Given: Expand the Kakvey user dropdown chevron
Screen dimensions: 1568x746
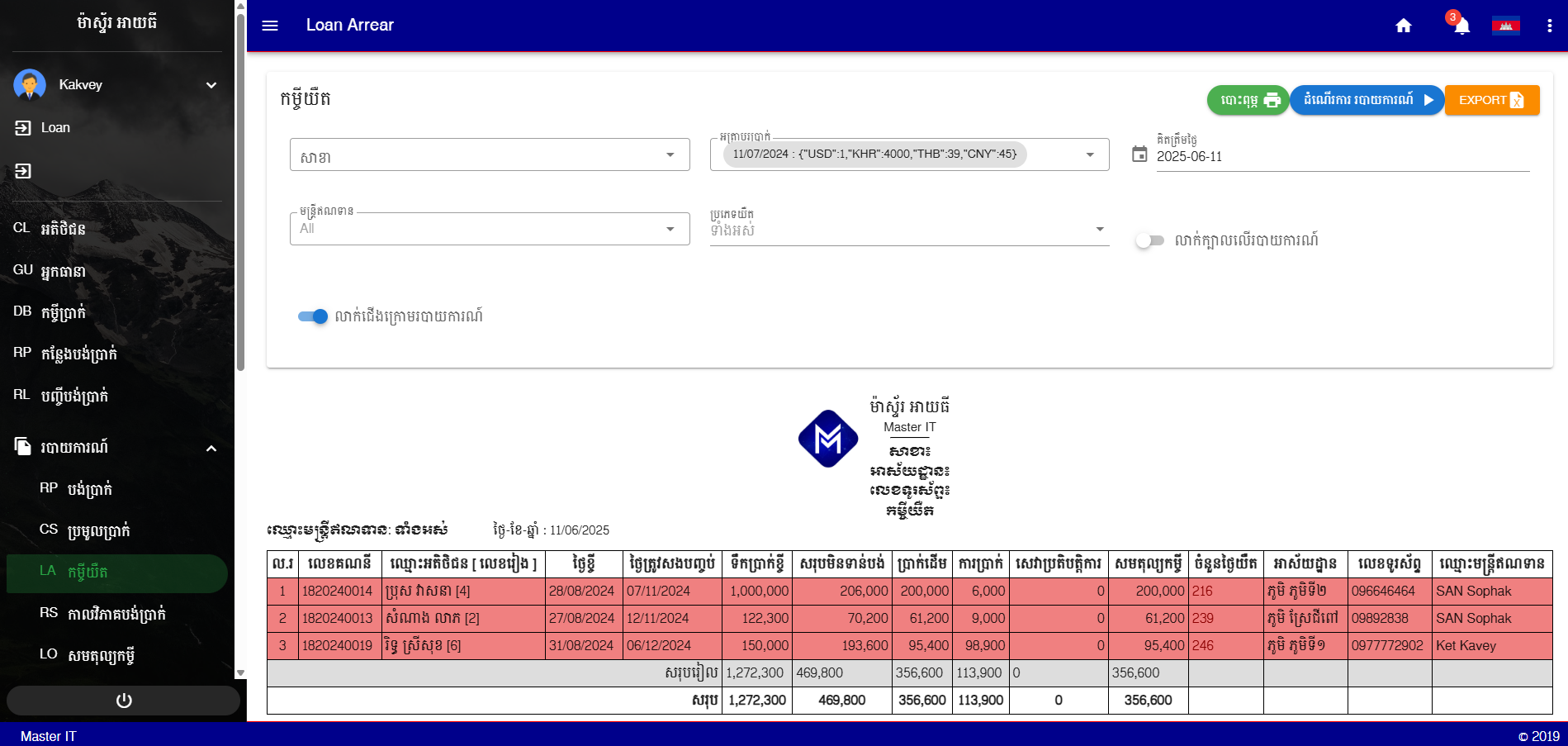Looking at the screenshot, I should pos(211,85).
